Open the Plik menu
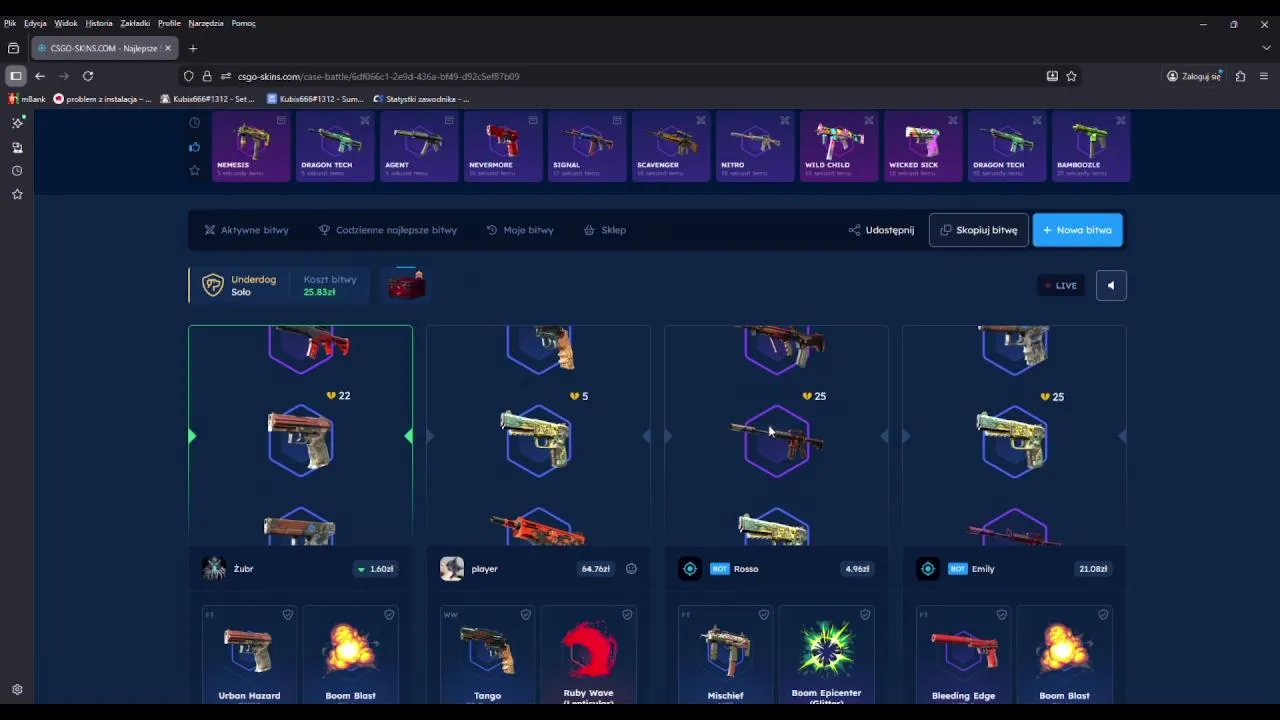 10,23
